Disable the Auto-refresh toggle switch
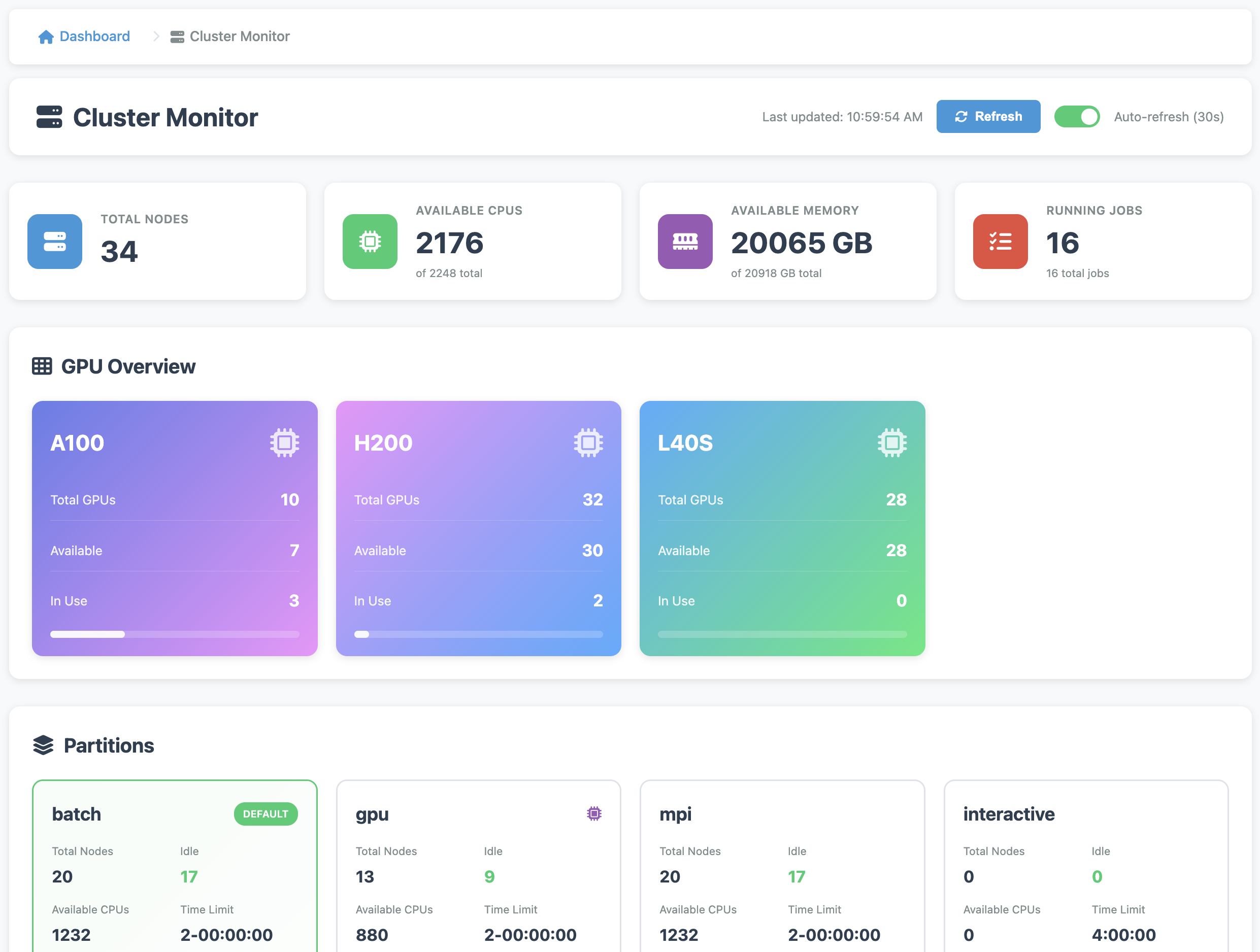This screenshot has width=1260, height=952. coord(1076,117)
